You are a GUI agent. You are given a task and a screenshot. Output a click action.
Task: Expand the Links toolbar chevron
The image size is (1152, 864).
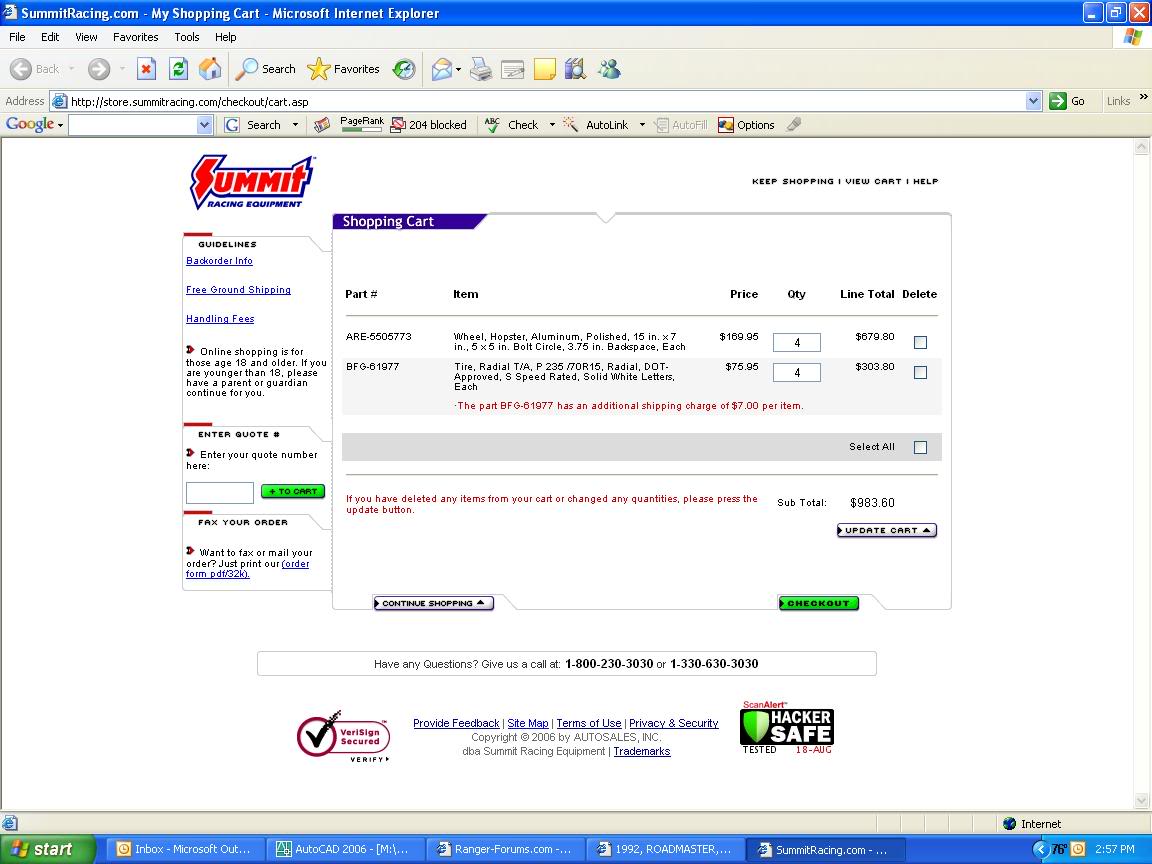[x=1143, y=97]
